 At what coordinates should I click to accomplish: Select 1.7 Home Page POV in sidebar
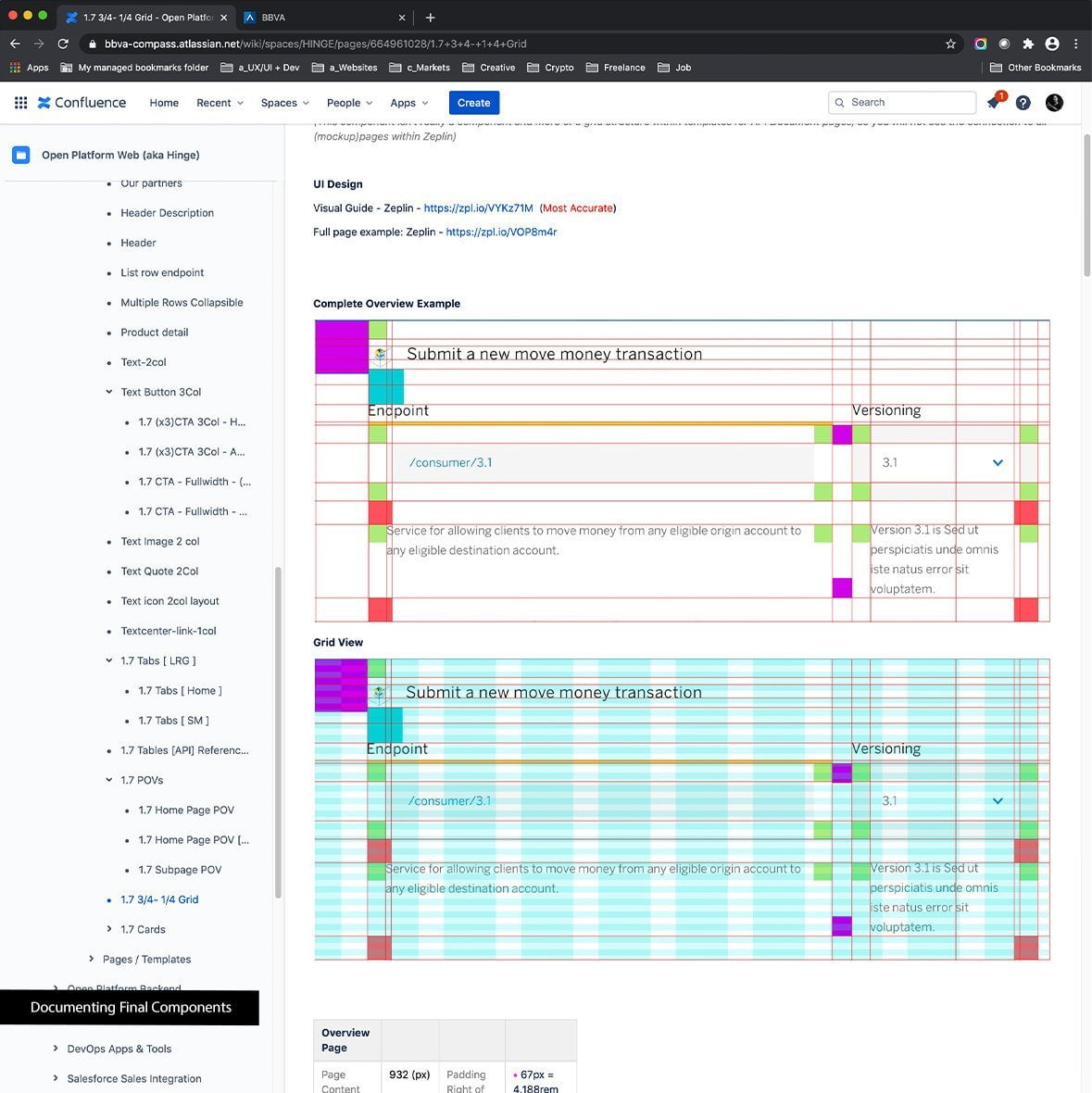click(186, 810)
